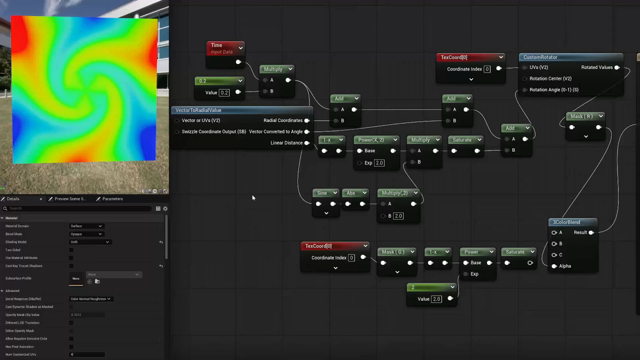The image size is (640, 360).
Task: Click the 3ColorBlend A input pin
Action: pyautogui.click(x=554, y=233)
